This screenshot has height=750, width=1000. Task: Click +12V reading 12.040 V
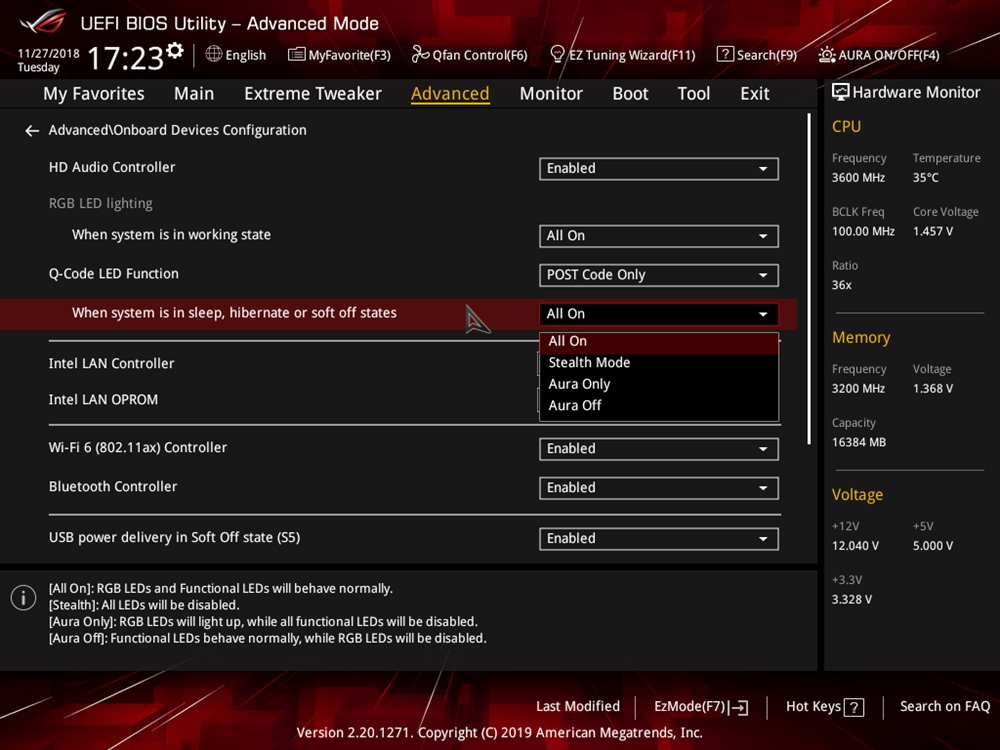855,546
